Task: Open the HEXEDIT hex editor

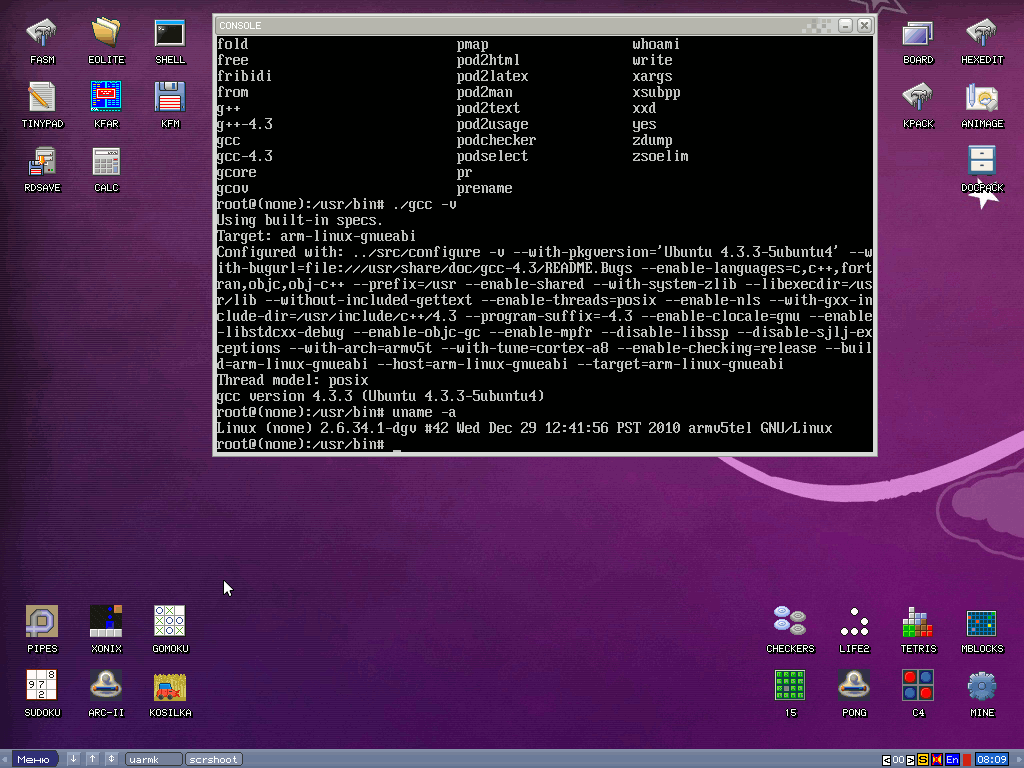Action: [981, 30]
